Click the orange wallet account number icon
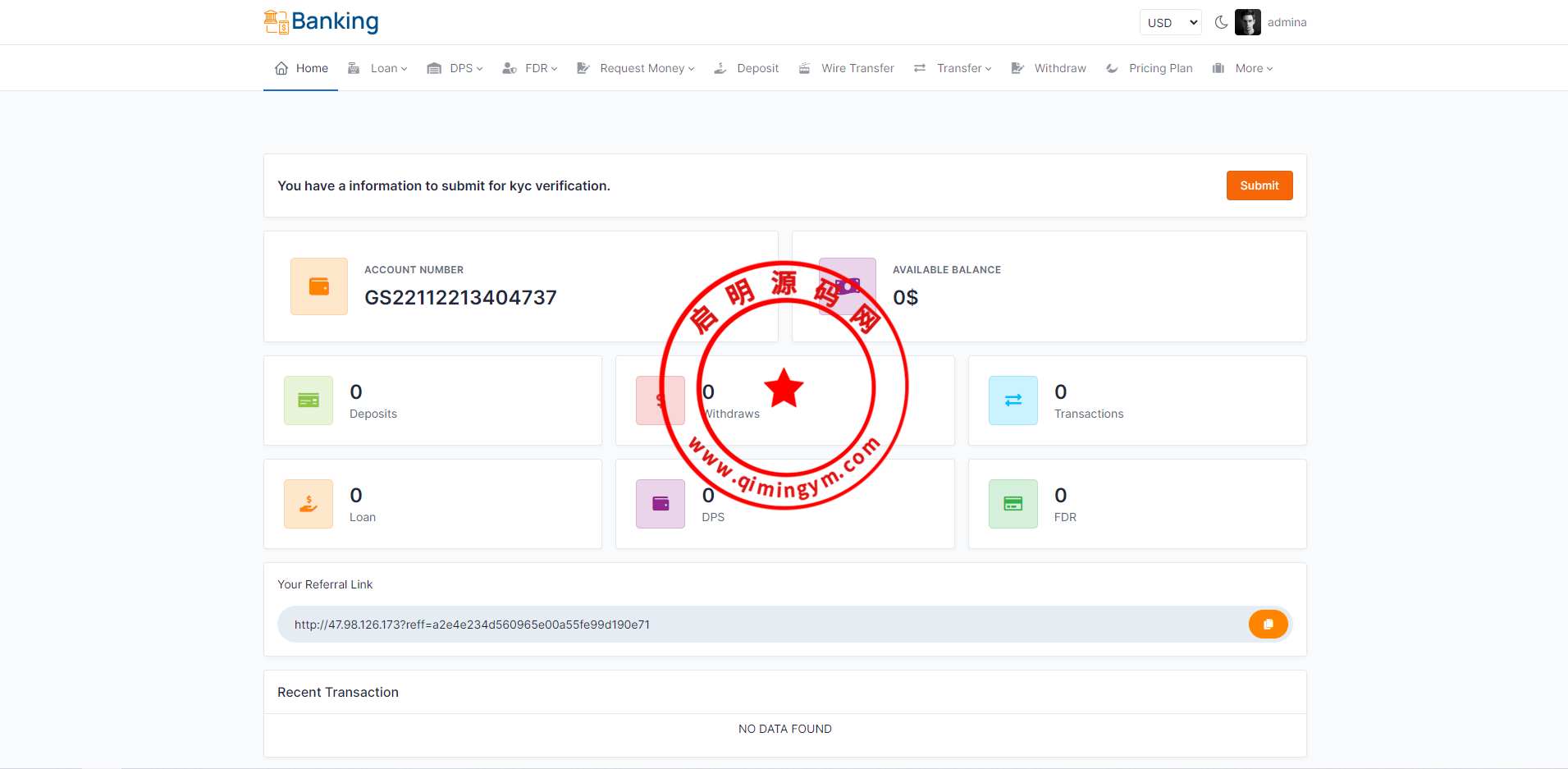 [319, 286]
